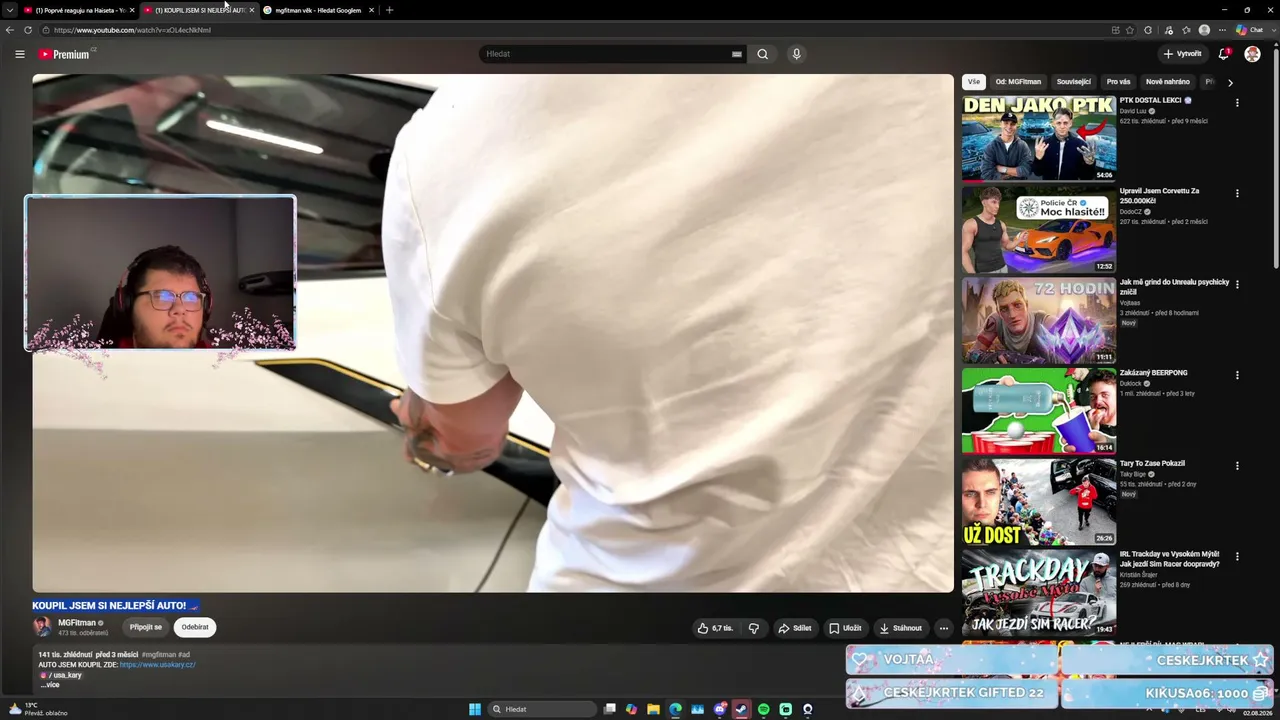This screenshot has height=720, width=1280.
Task: Select the Nově nahráno filter chip
Action: pos(1168,82)
